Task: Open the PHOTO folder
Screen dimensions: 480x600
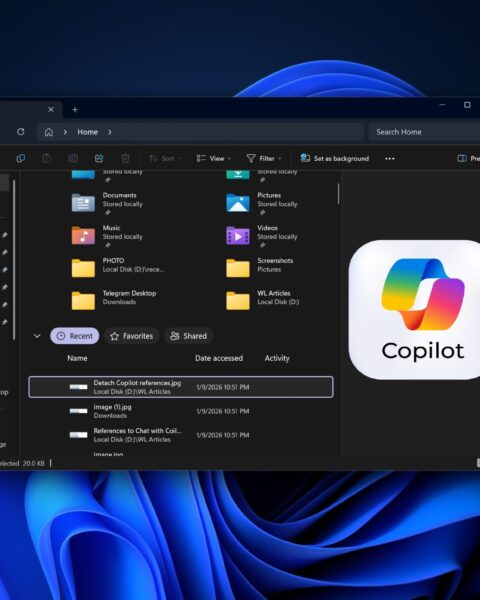Action: 118,267
